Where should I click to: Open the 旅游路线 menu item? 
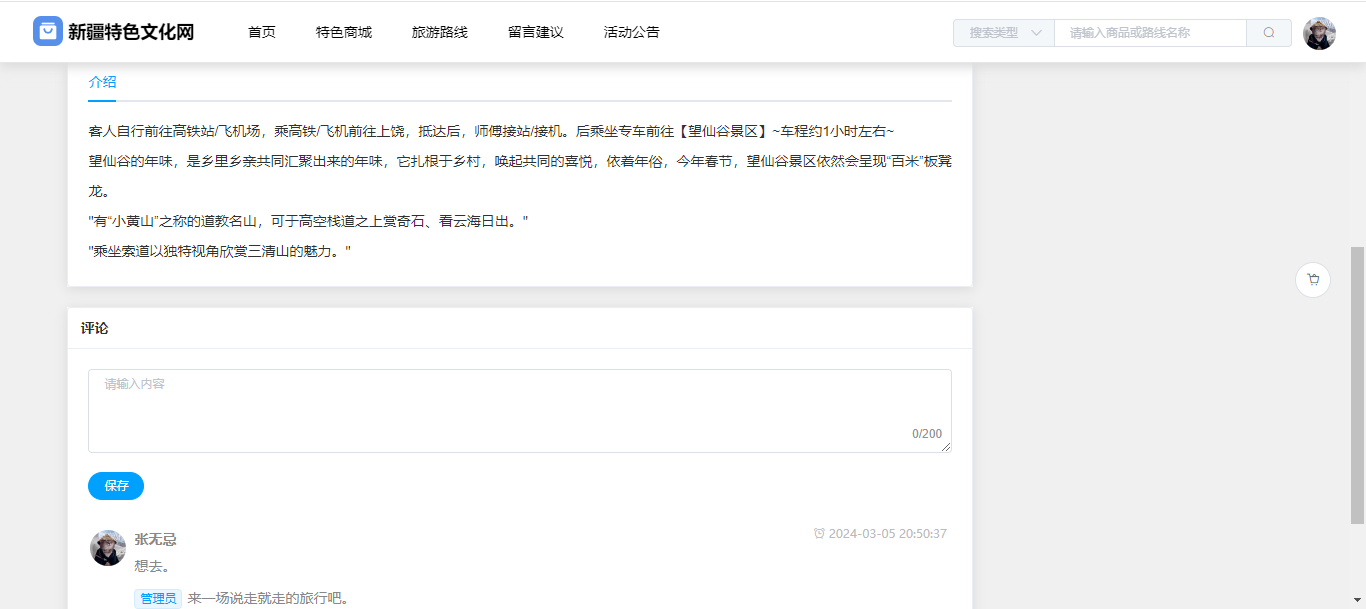click(440, 32)
